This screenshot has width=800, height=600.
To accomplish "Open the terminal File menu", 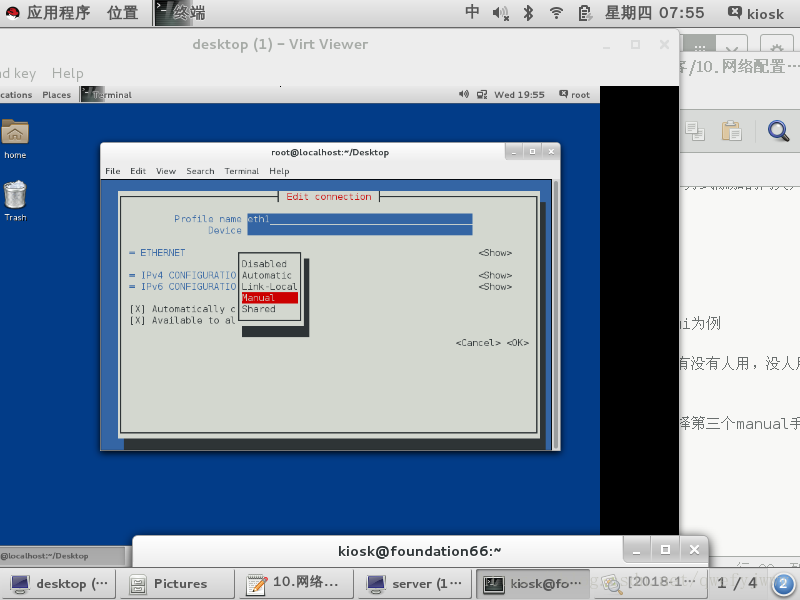I will coord(113,171).
